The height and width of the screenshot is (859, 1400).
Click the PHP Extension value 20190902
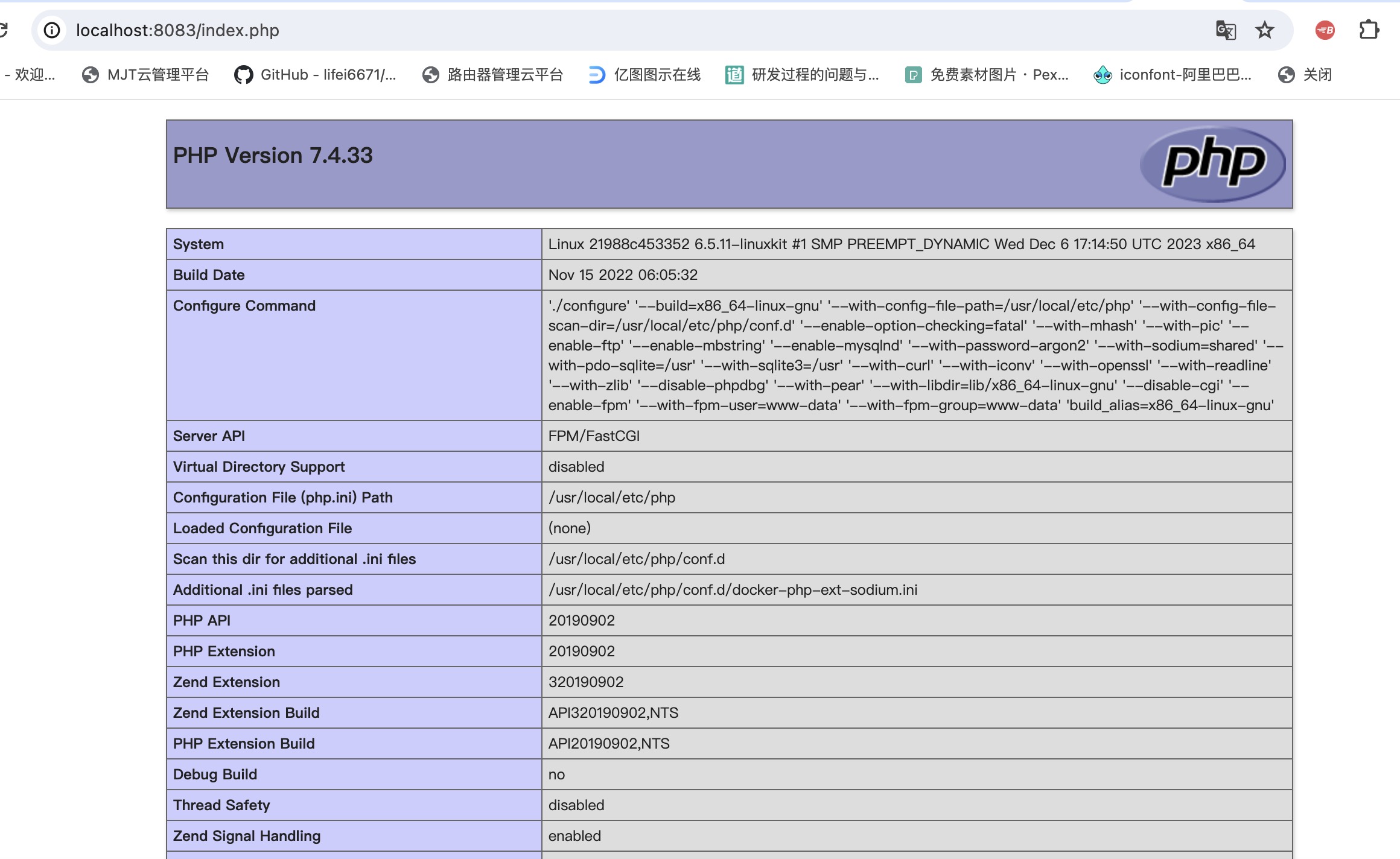582,651
